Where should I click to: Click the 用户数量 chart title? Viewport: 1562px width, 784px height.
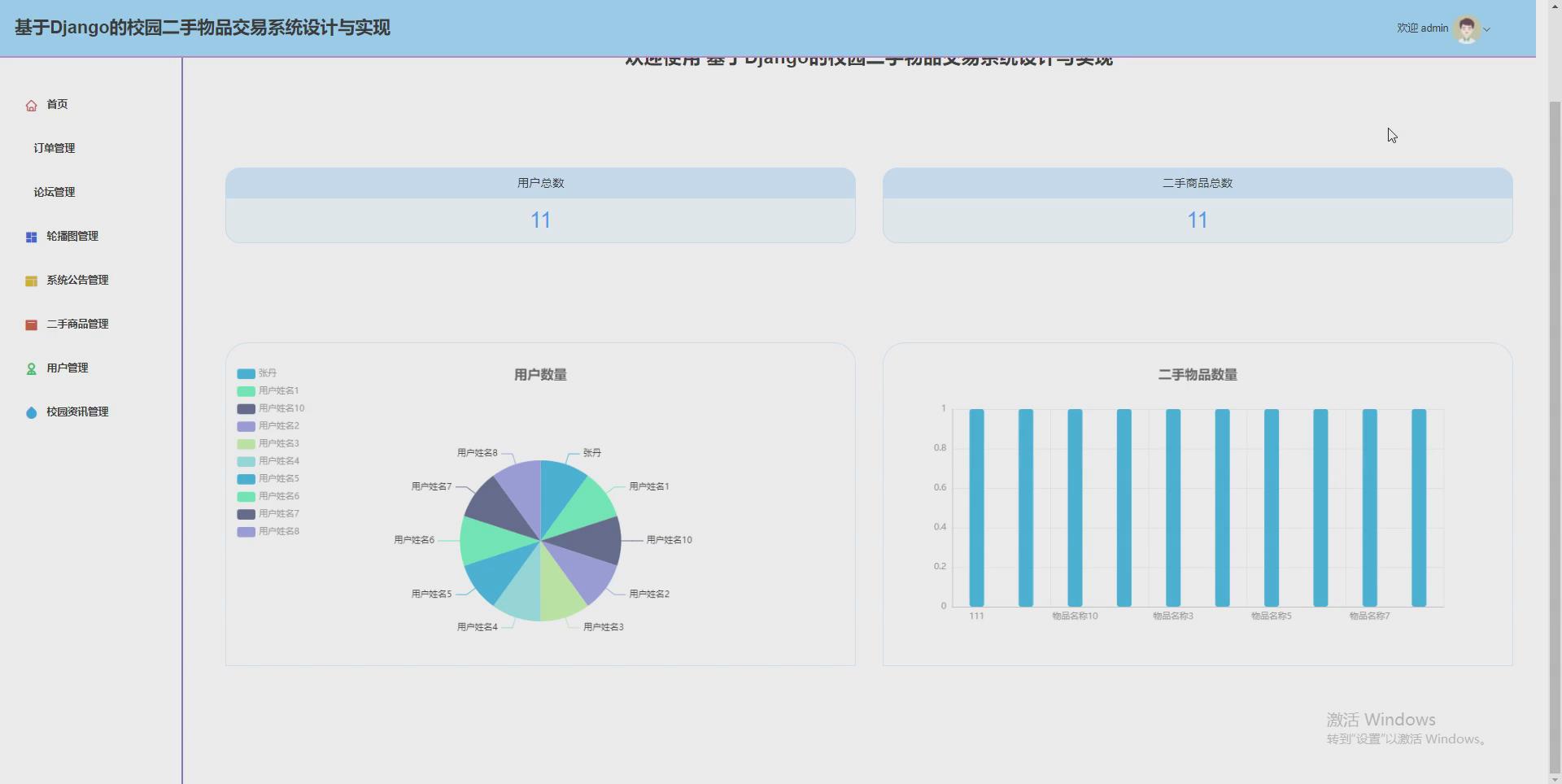(x=540, y=375)
